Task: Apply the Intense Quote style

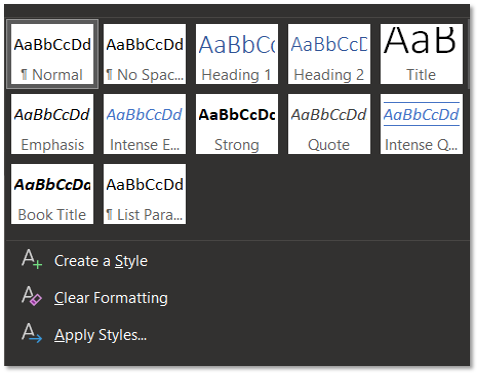Action: (422, 124)
